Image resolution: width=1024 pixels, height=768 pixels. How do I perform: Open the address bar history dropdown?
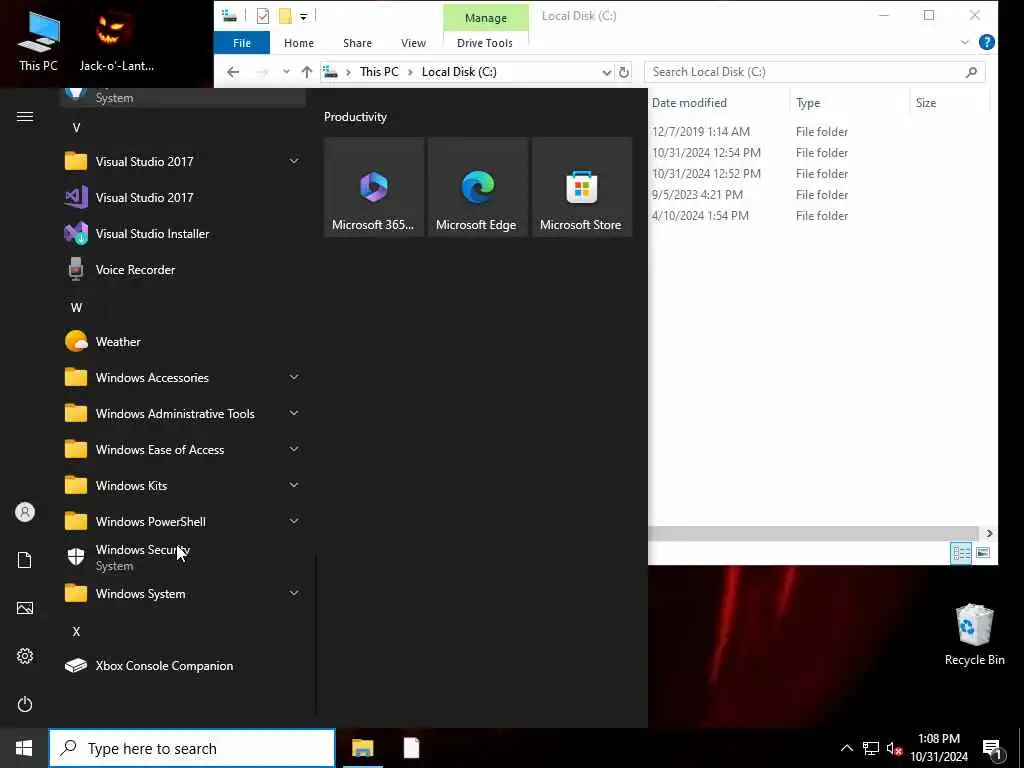(x=606, y=72)
